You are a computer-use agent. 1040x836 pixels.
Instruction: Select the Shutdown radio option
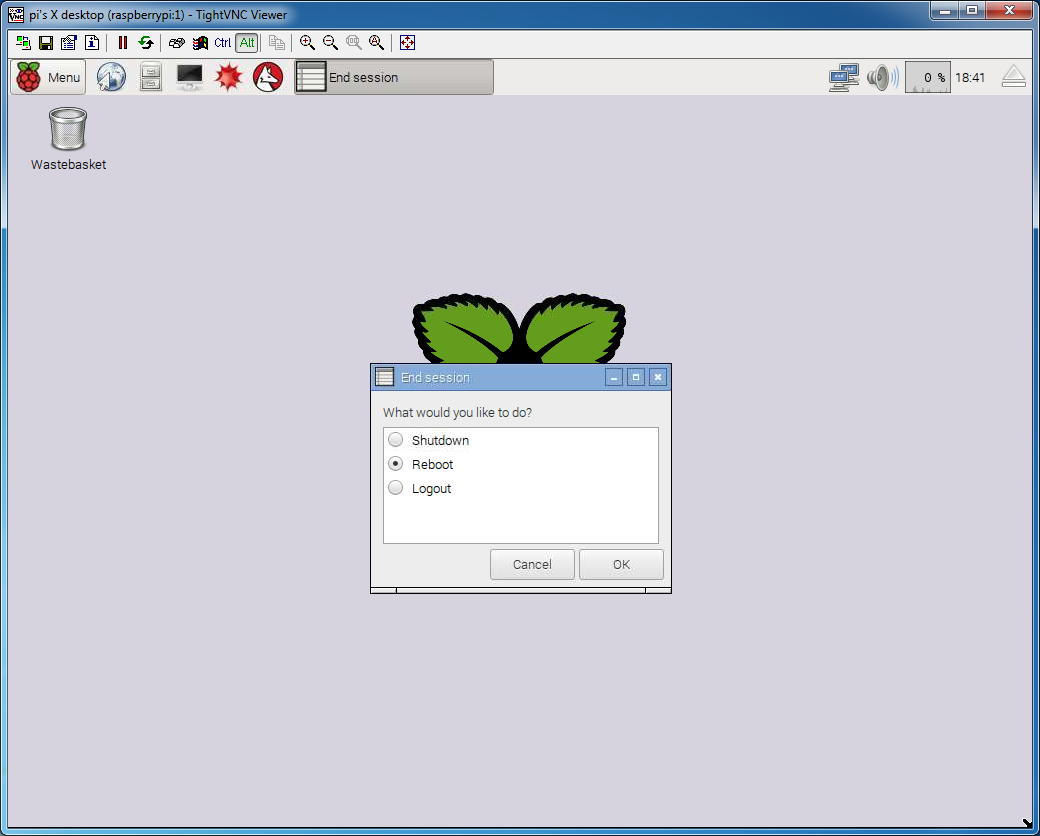click(x=395, y=440)
